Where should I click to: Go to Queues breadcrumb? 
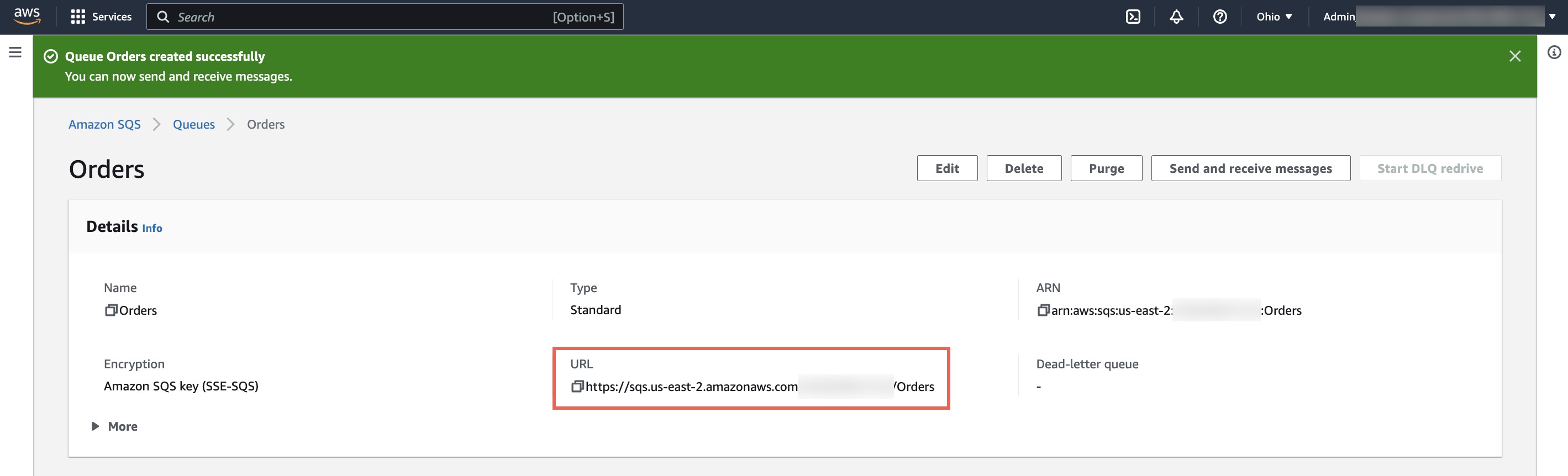pos(193,124)
